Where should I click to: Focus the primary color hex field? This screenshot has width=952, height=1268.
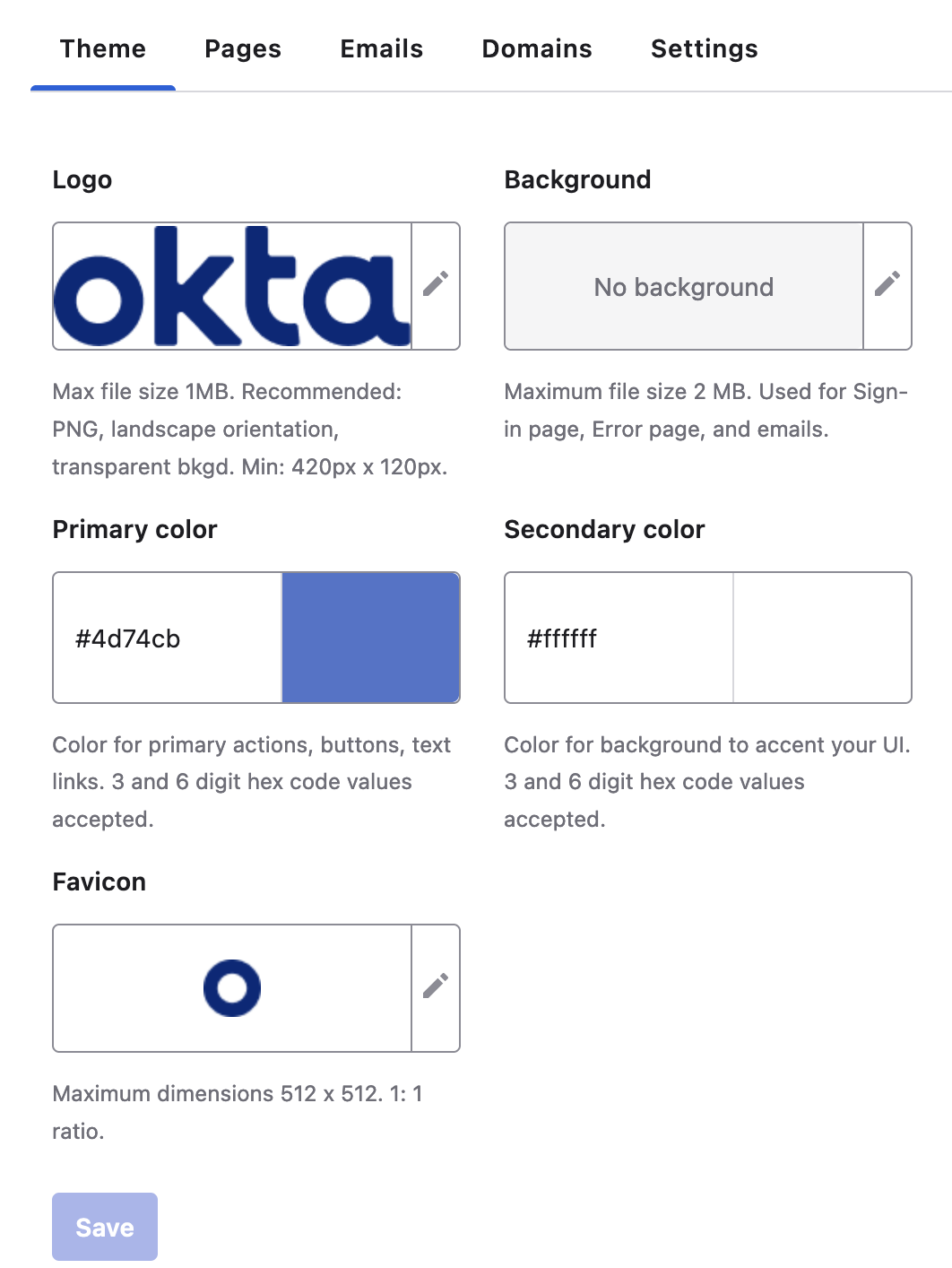(168, 638)
